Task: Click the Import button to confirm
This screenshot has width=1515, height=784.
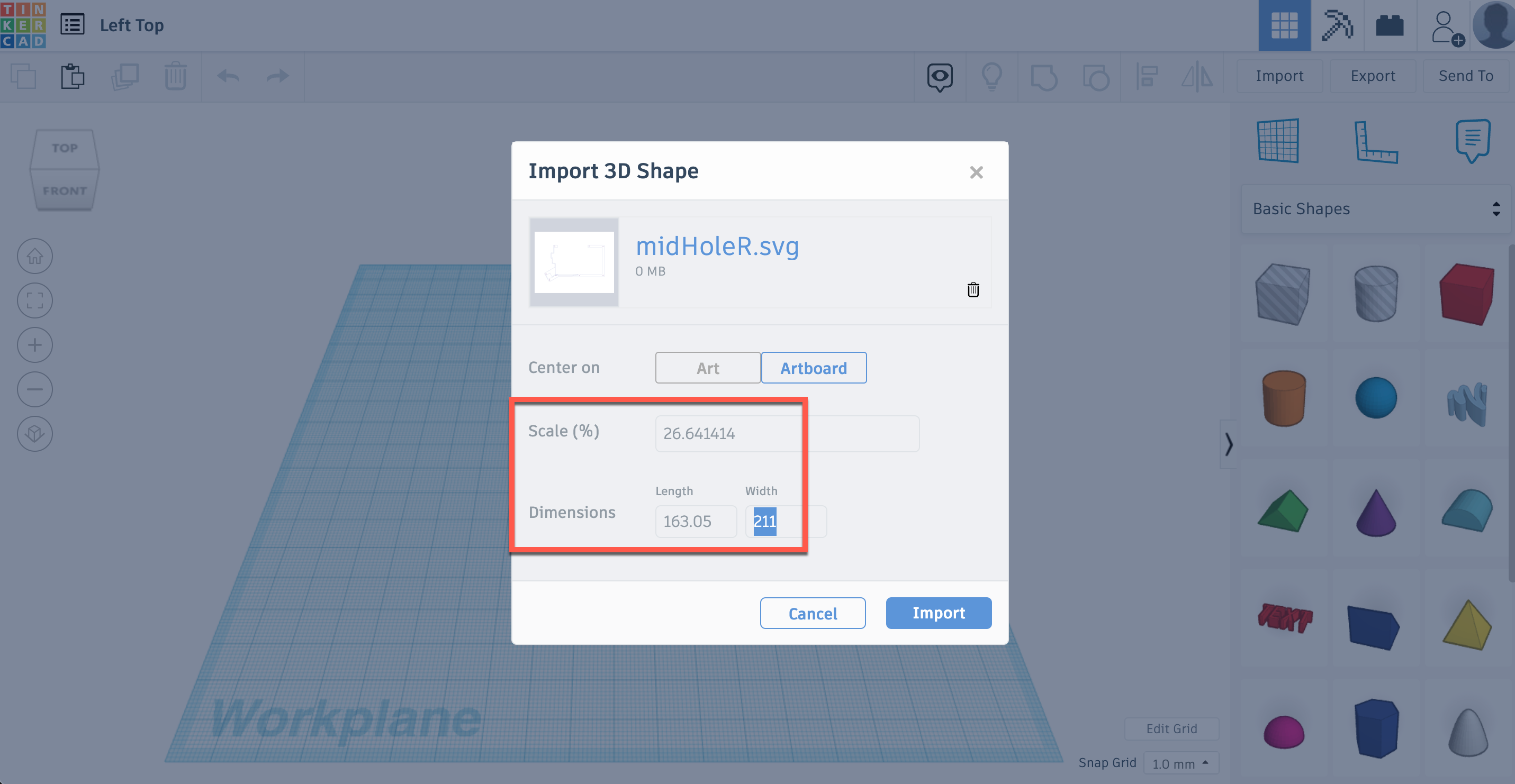Action: coord(939,612)
